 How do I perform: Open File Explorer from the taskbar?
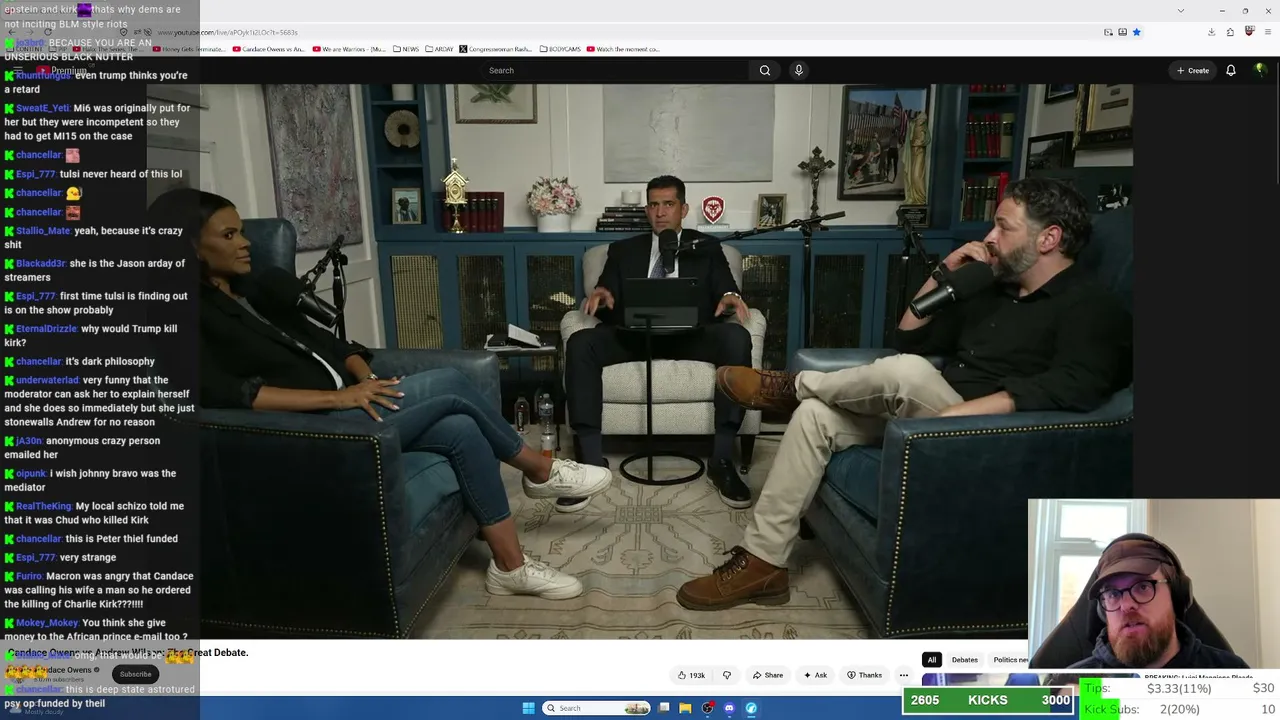685,708
